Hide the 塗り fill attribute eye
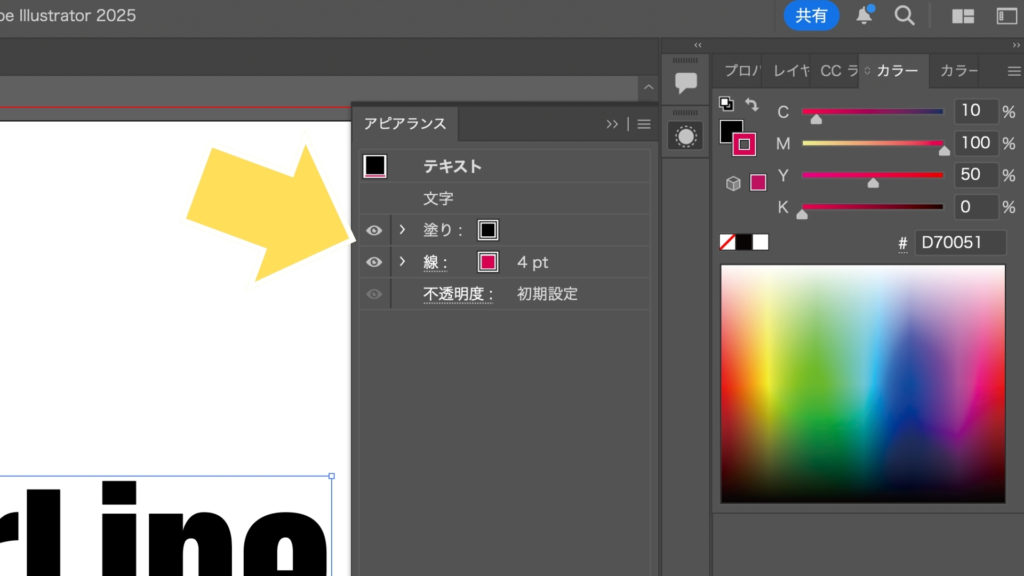This screenshot has width=1024, height=576. pyautogui.click(x=374, y=230)
